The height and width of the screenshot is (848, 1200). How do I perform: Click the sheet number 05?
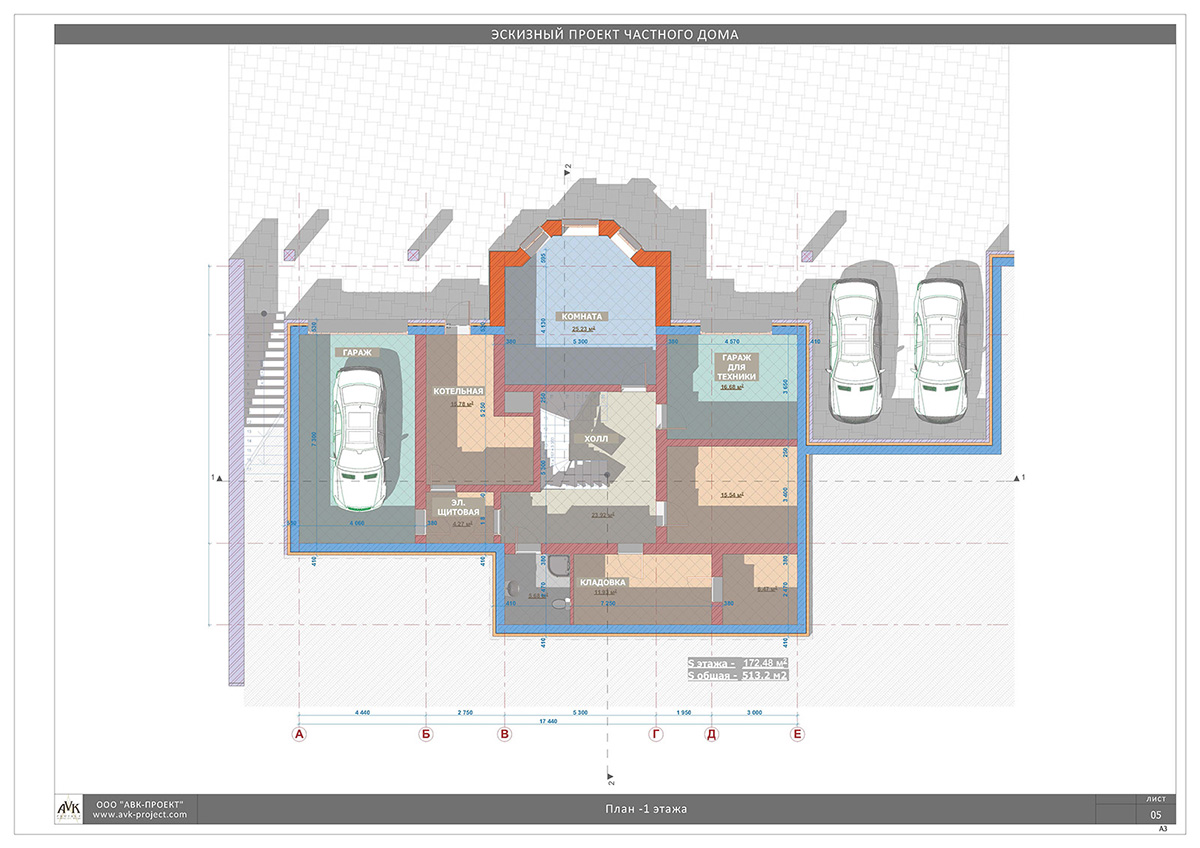(x=1156, y=815)
